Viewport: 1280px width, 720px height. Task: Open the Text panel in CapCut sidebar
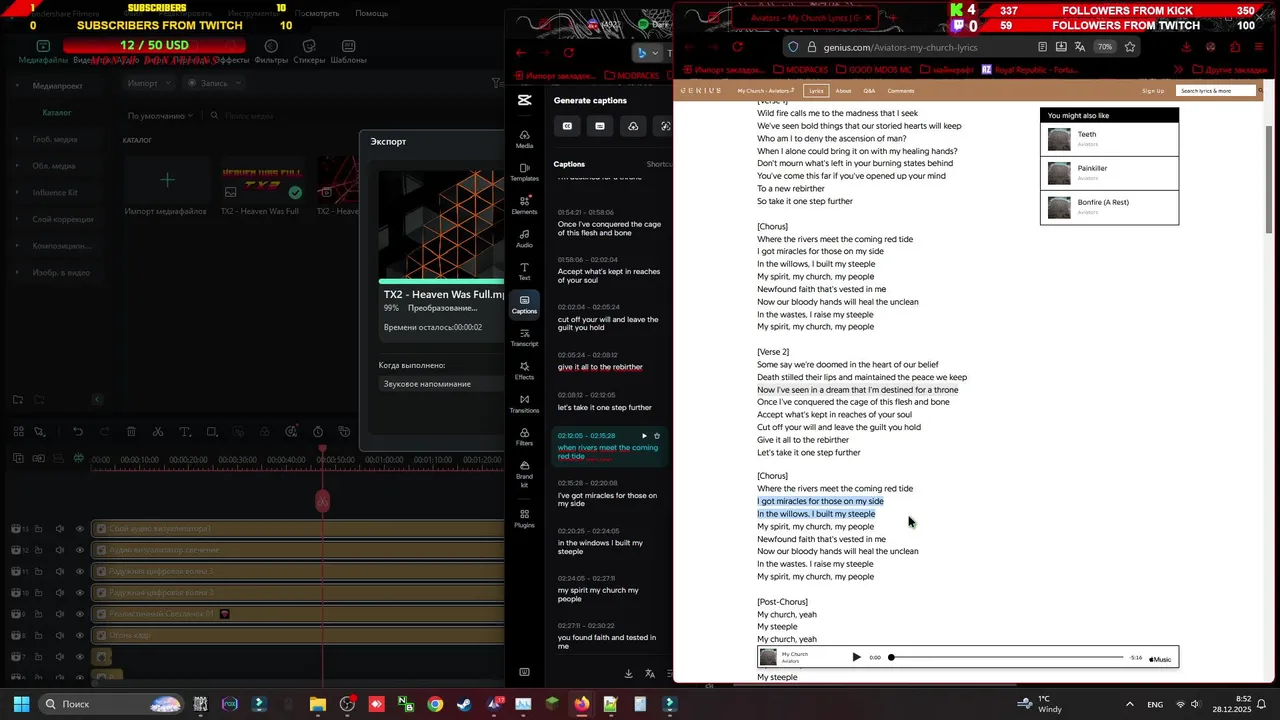click(524, 271)
